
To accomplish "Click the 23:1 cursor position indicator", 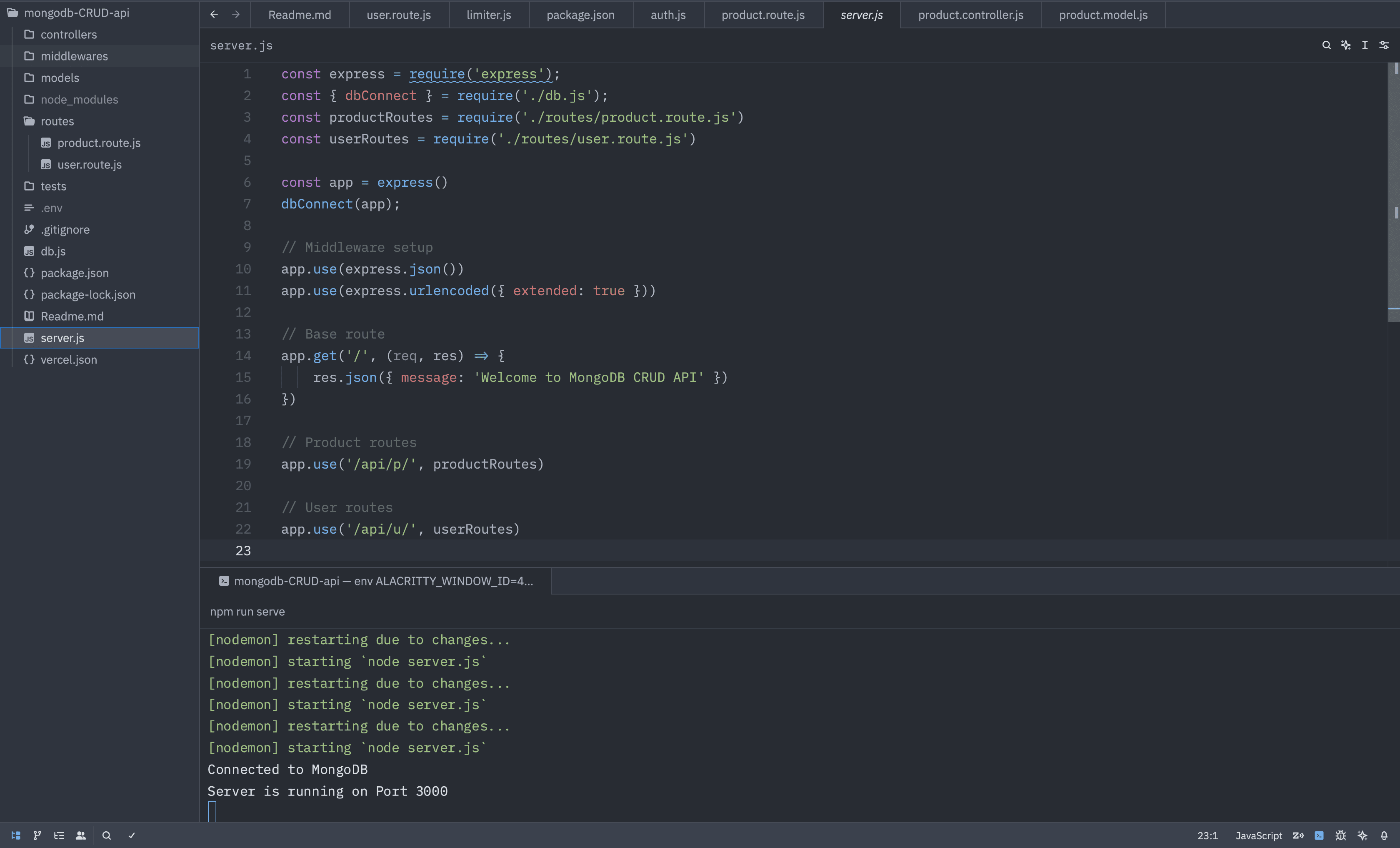I will [1207, 835].
